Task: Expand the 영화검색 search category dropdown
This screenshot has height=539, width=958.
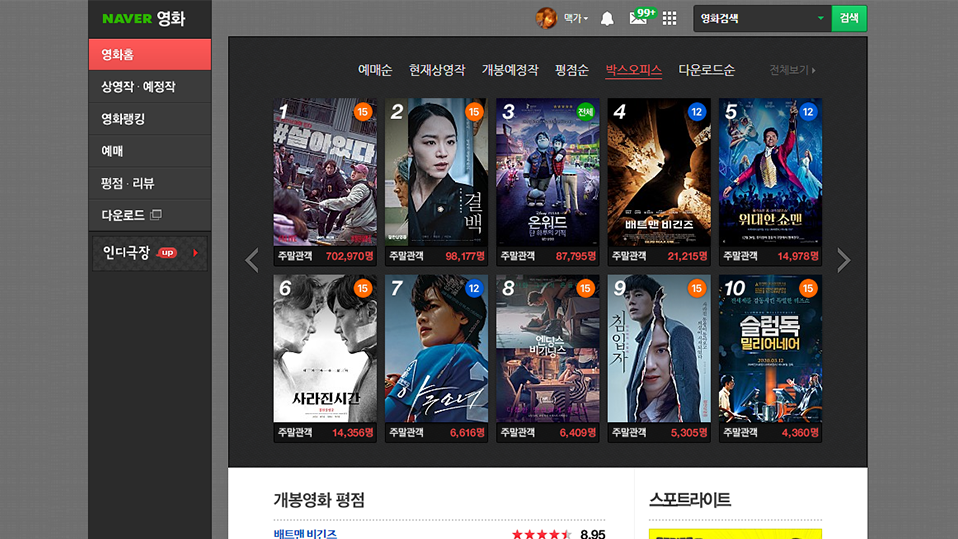Action: 821,18
